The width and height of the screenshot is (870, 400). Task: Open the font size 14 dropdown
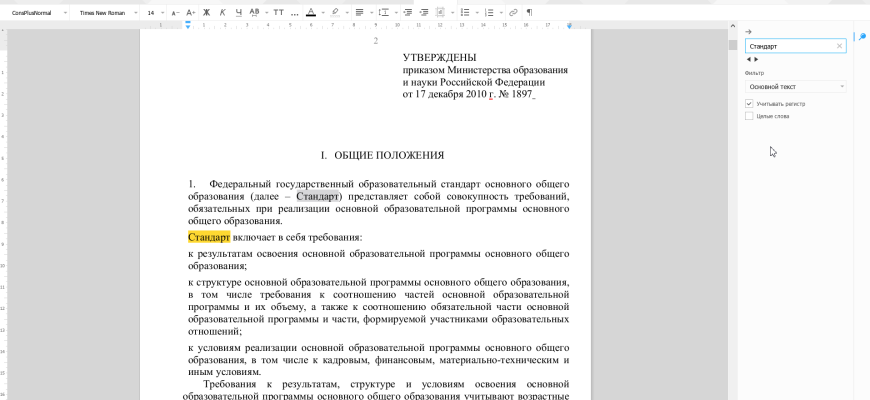155,12
